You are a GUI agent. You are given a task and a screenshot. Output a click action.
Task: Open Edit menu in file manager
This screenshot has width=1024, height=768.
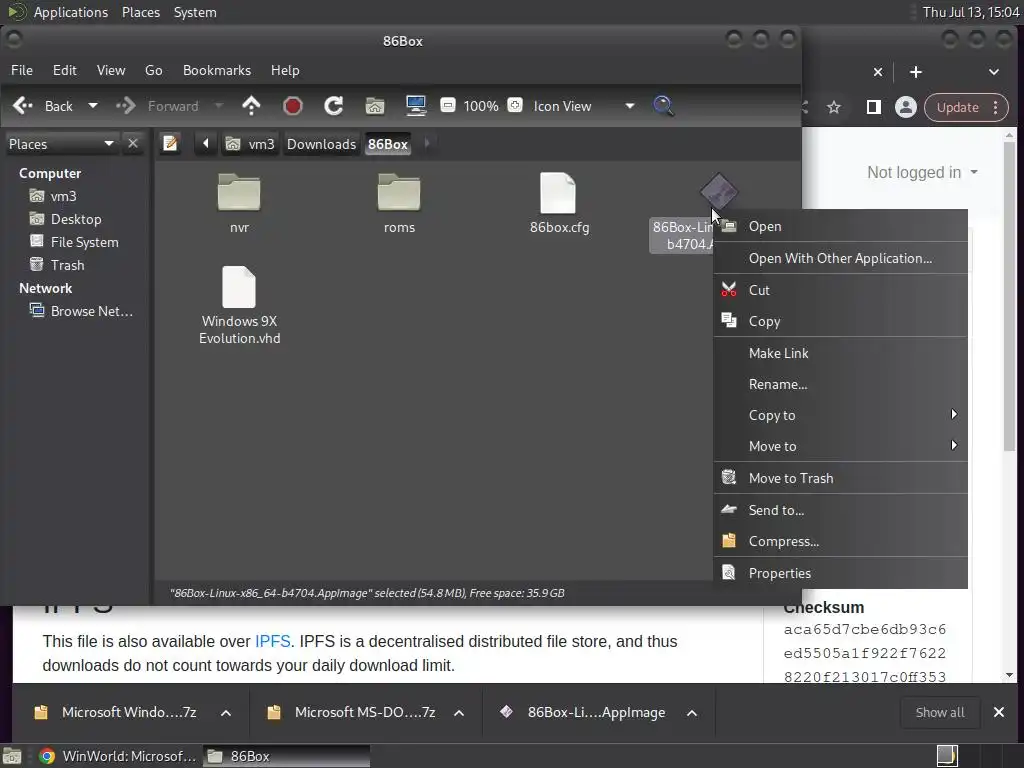click(x=65, y=70)
